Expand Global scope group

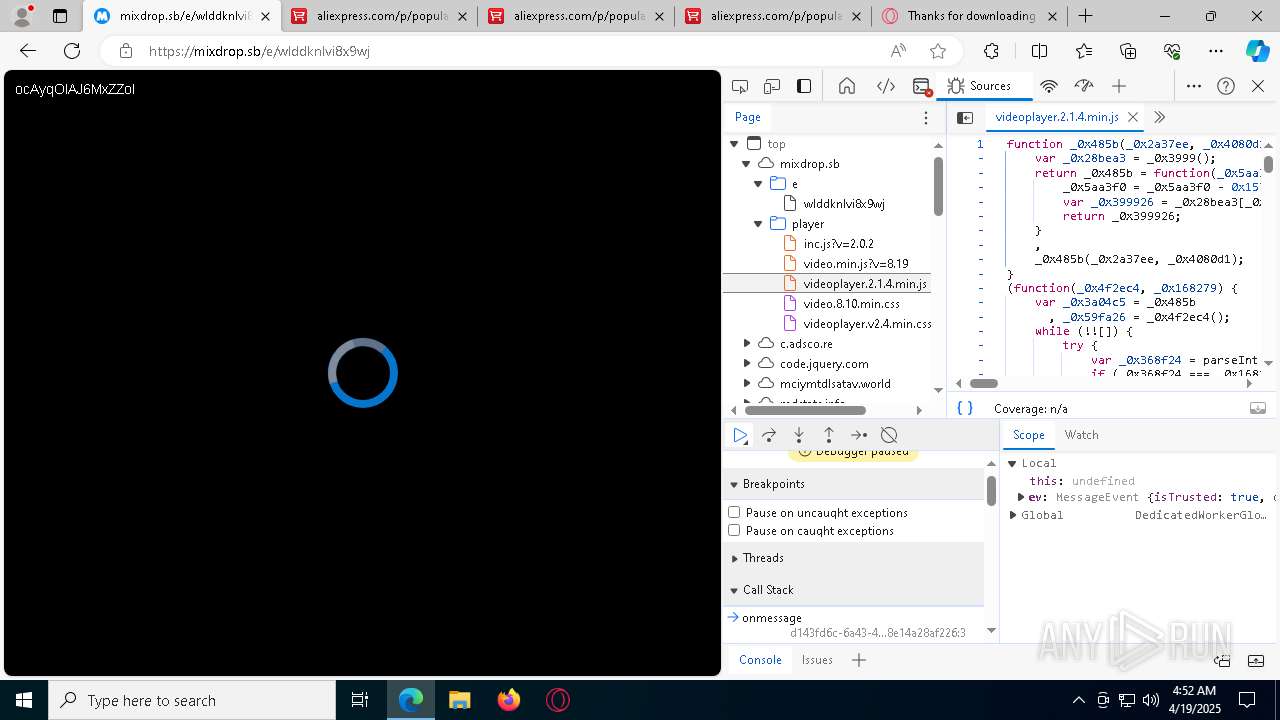tap(1013, 515)
